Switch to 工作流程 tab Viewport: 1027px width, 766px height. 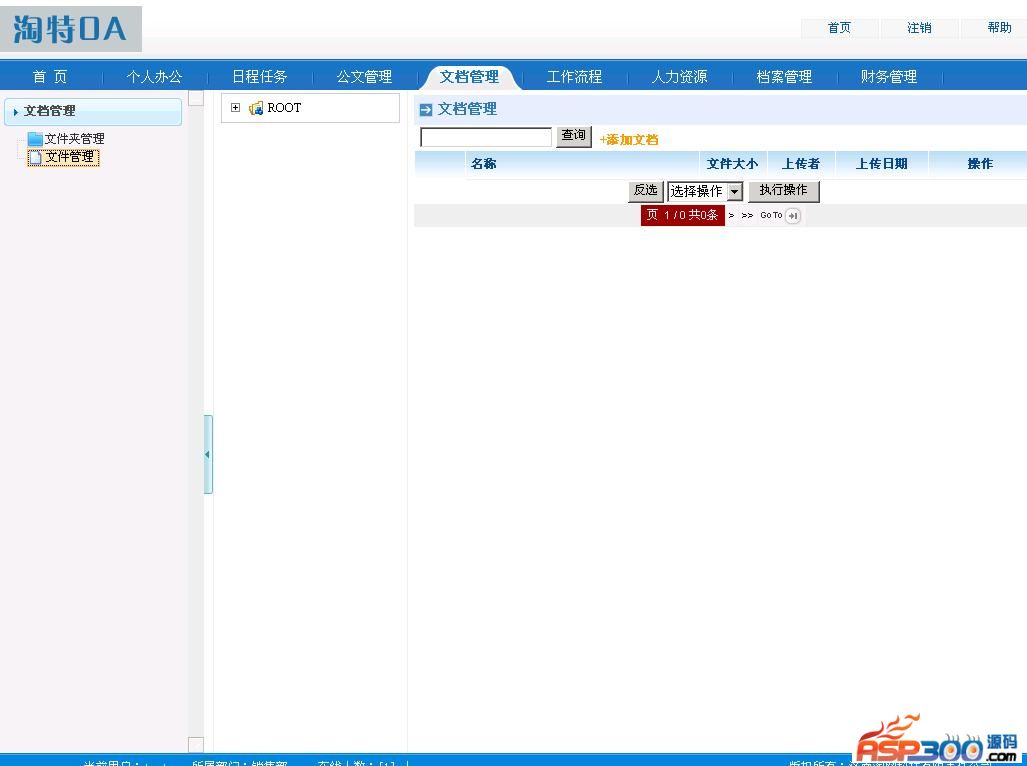tap(574, 77)
